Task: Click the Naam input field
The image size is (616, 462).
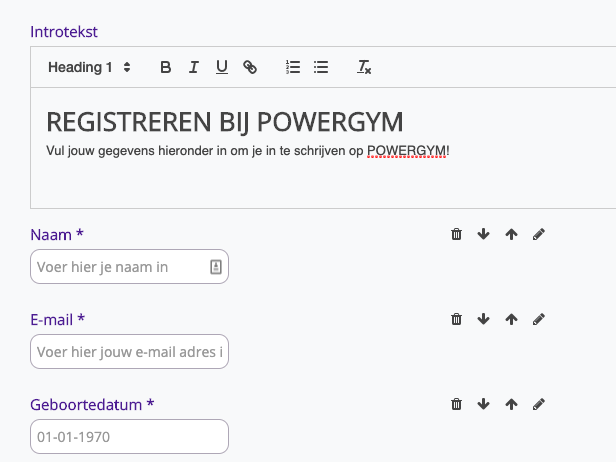Action: pyautogui.click(x=129, y=266)
